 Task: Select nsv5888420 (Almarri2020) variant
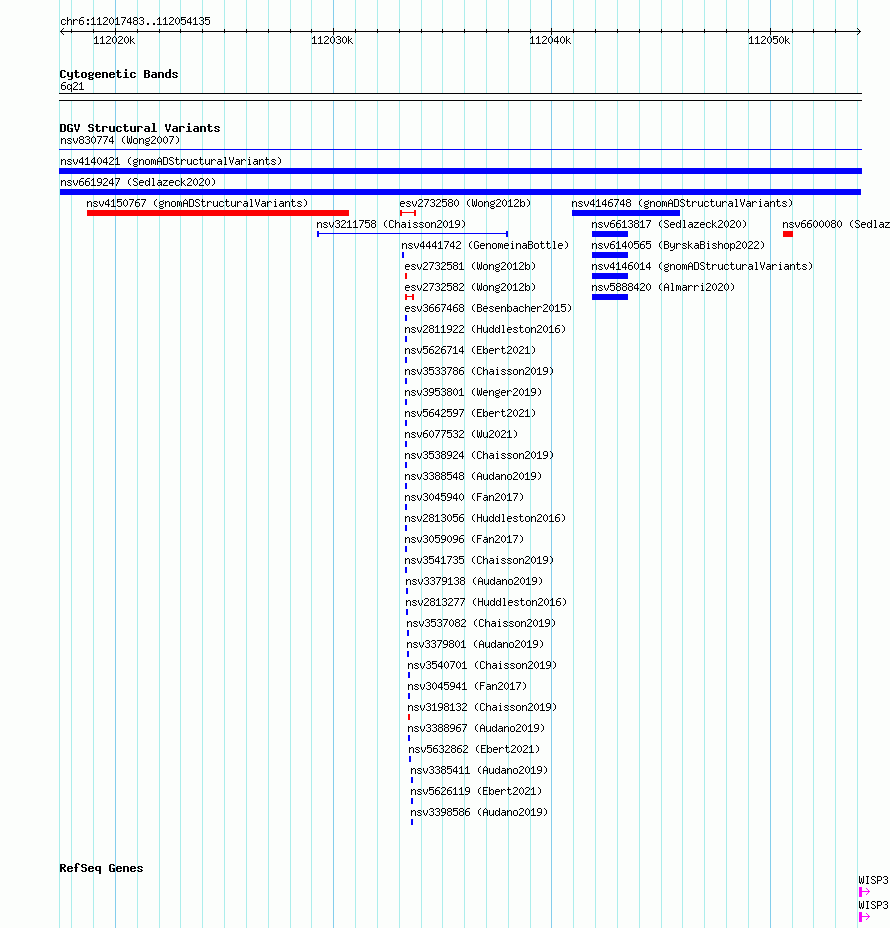coord(663,287)
